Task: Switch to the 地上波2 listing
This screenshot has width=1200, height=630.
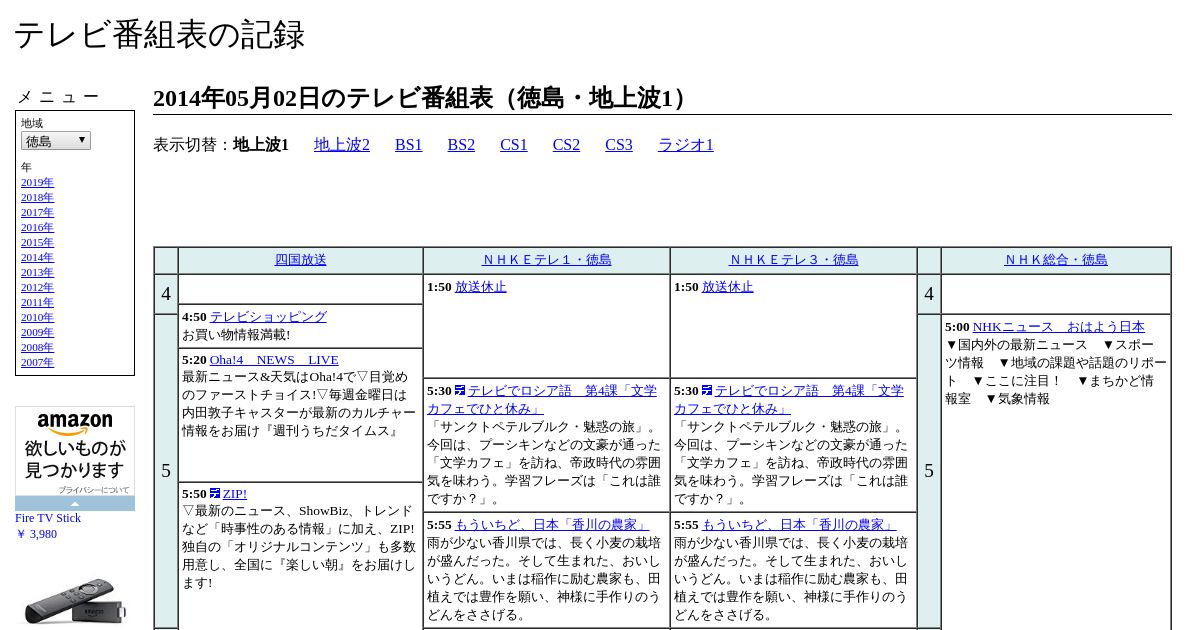Action: click(x=342, y=145)
